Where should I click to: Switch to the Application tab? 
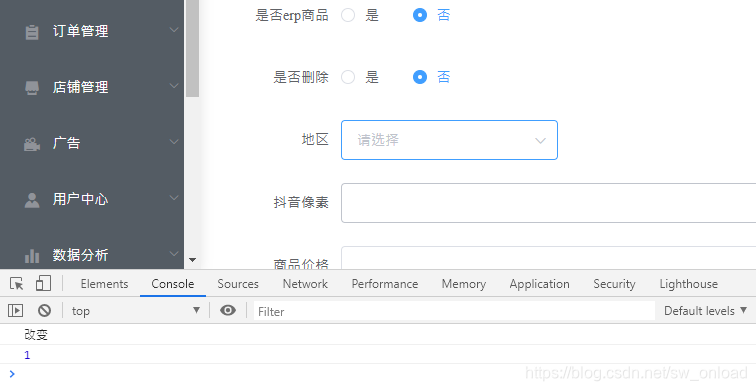540,284
